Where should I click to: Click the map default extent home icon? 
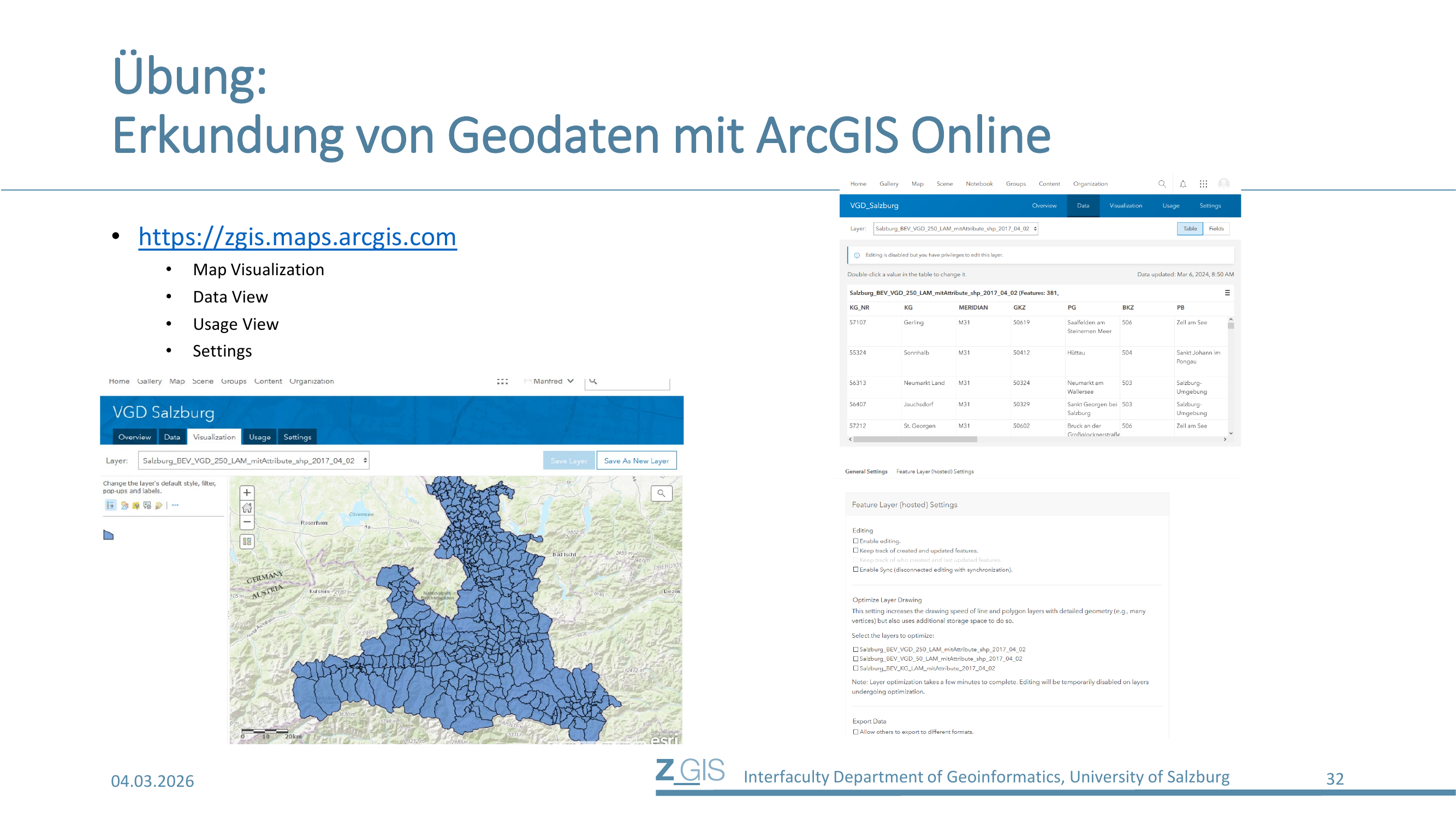tap(247, 508)
